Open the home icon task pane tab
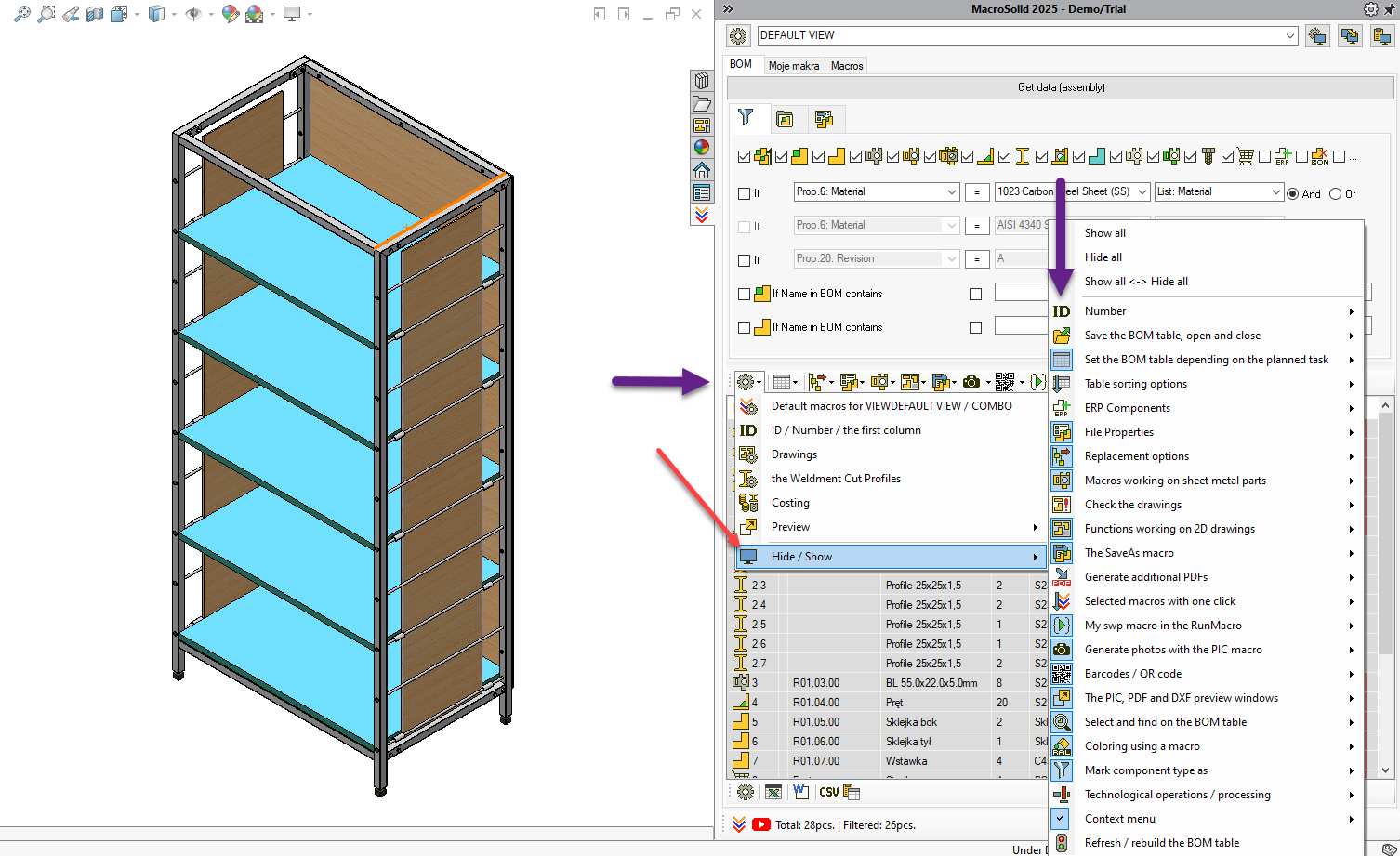Viewport: 1400px width, 856px height. click(x=702, y=170)
